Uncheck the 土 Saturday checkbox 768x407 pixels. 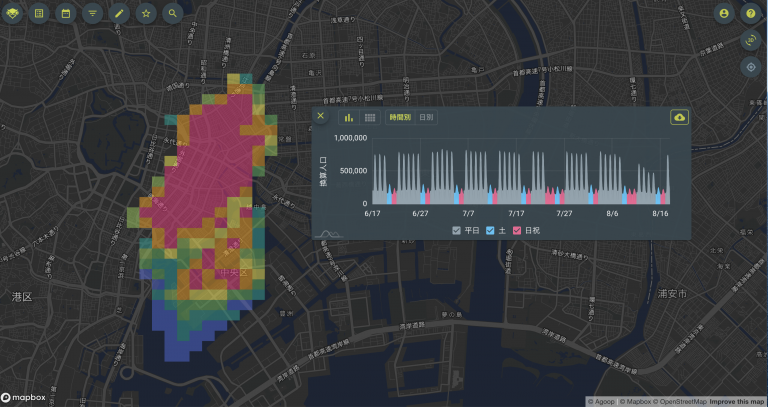[490, 231]
